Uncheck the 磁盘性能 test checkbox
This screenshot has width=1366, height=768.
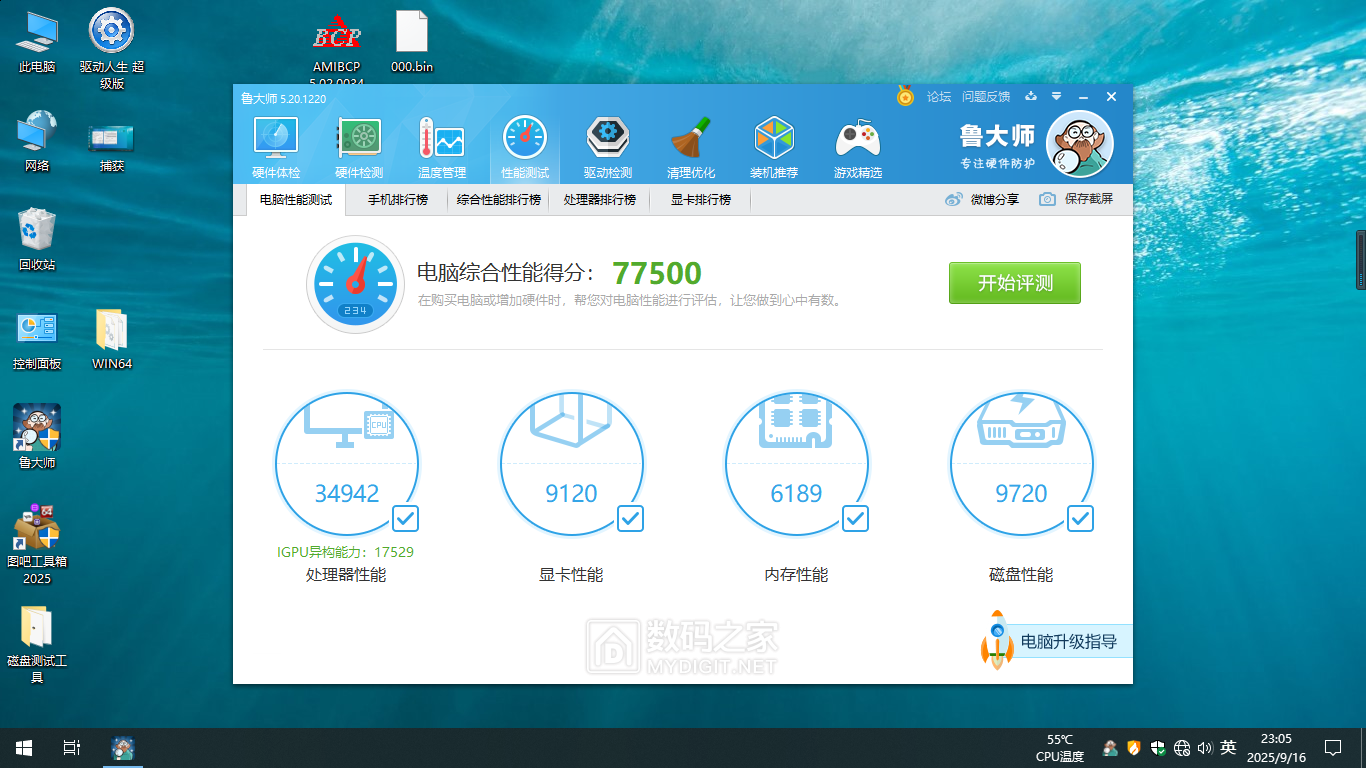point(1080,518)
